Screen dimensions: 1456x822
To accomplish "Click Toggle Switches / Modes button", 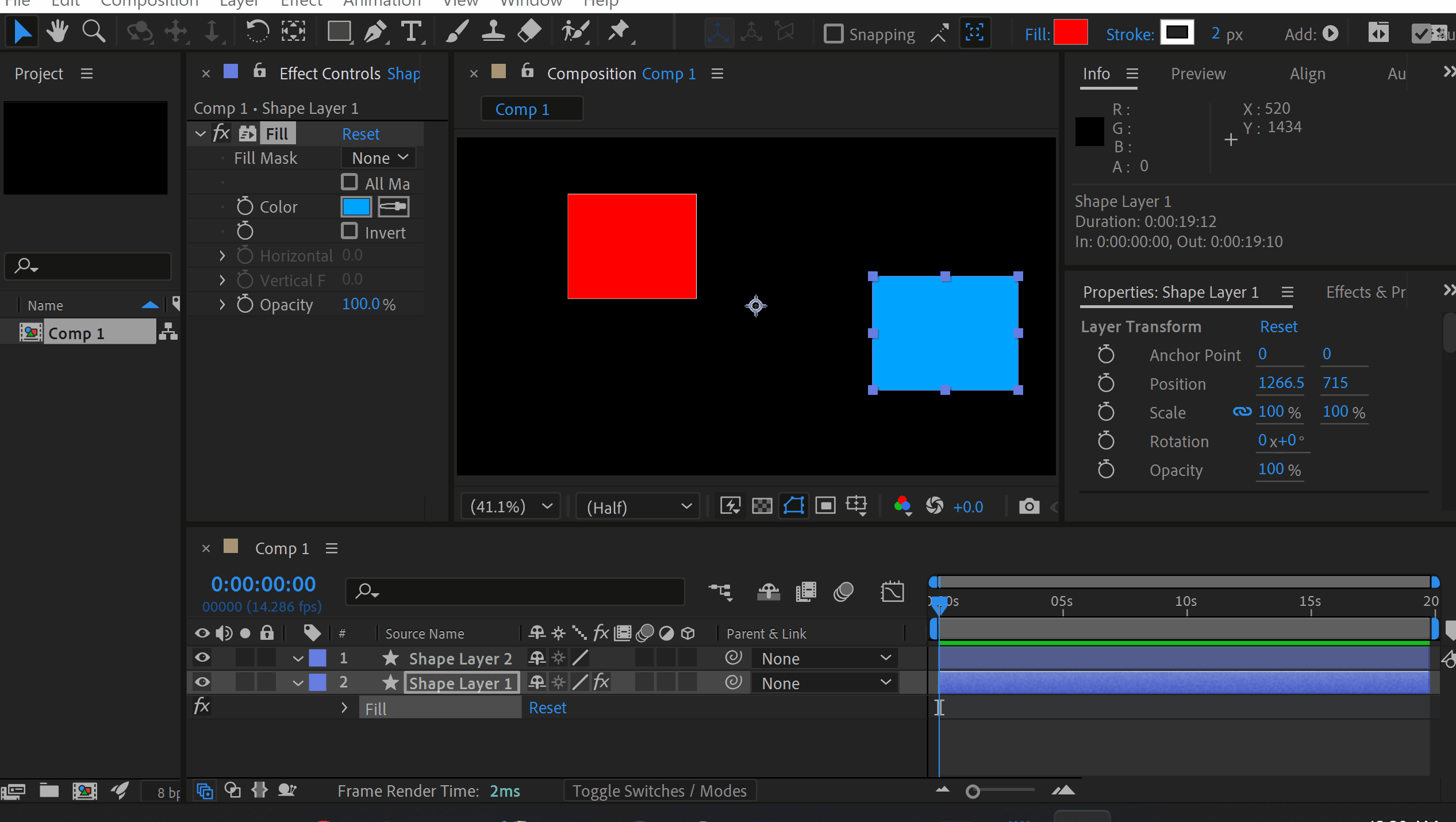I will [659, 791].
